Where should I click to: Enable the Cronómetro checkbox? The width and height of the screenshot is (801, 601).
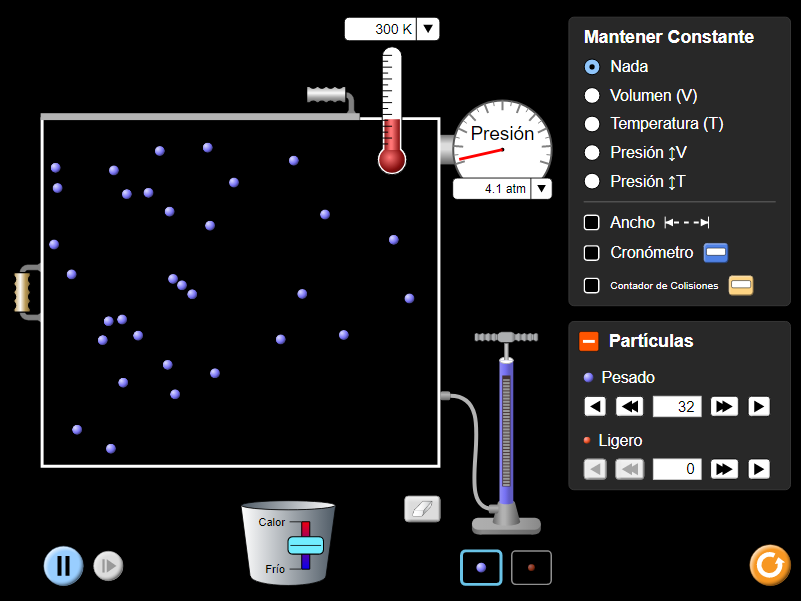point(592,252)
